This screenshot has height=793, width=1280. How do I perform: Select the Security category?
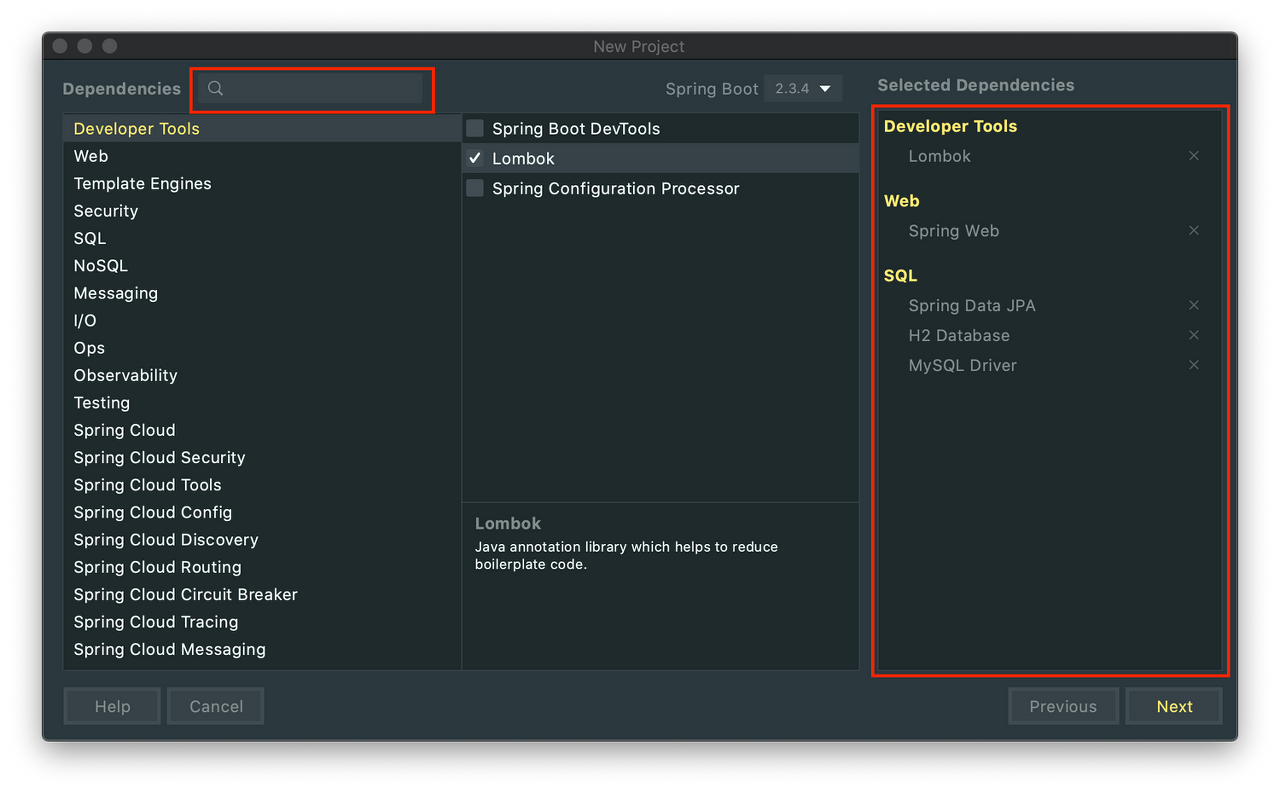click(262, 211)
